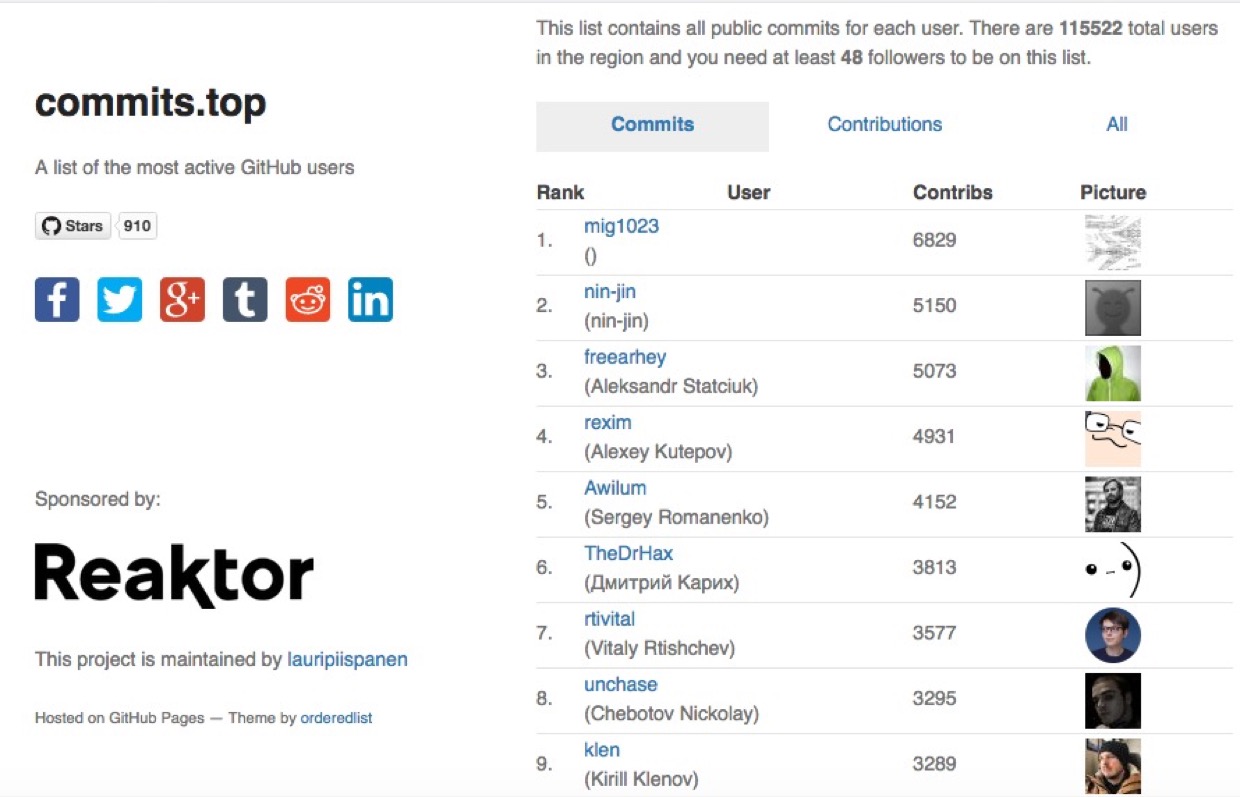Visit freearhey's profile link
1240x797 pixels.
click(x=625, y=357)
